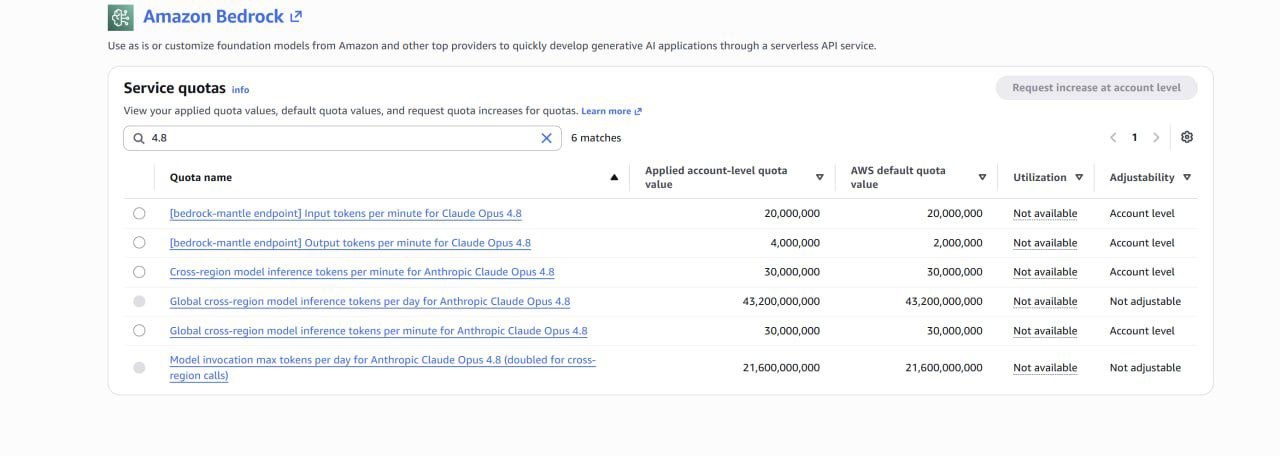Clear the 4.8 search text with the X icon
This screenshot has width=1280, height=456.
(x=546, y=138)
